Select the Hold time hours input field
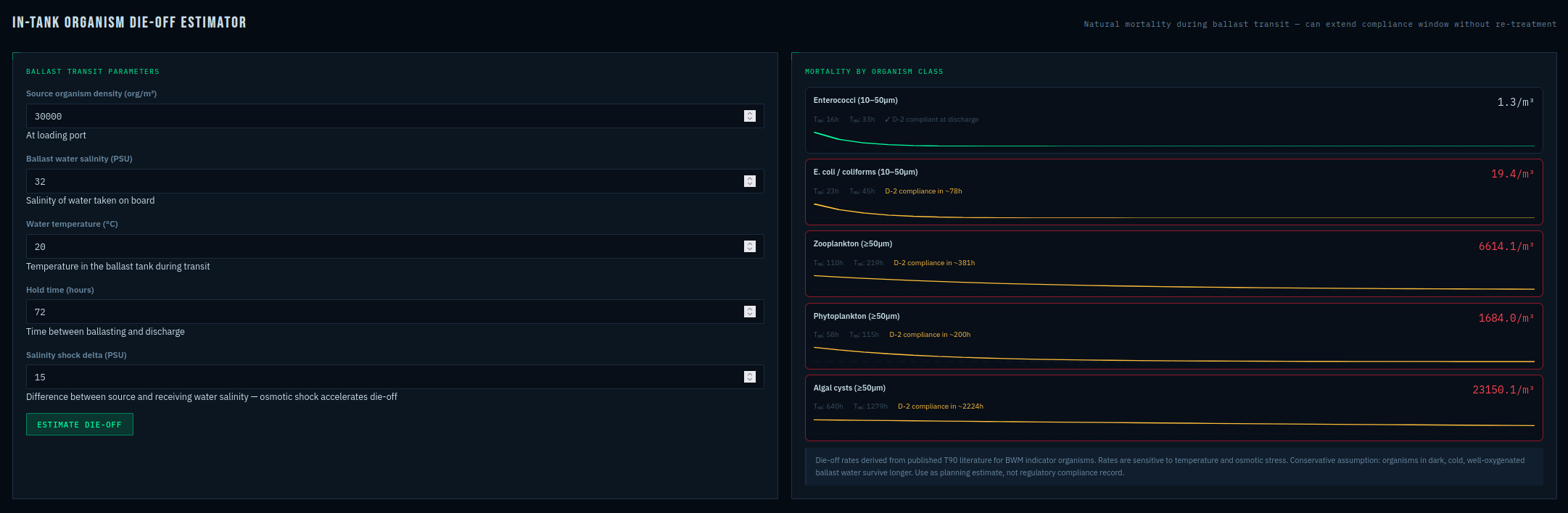The width and height of the screenshot is (1568, 513). [x=395, y=312]
